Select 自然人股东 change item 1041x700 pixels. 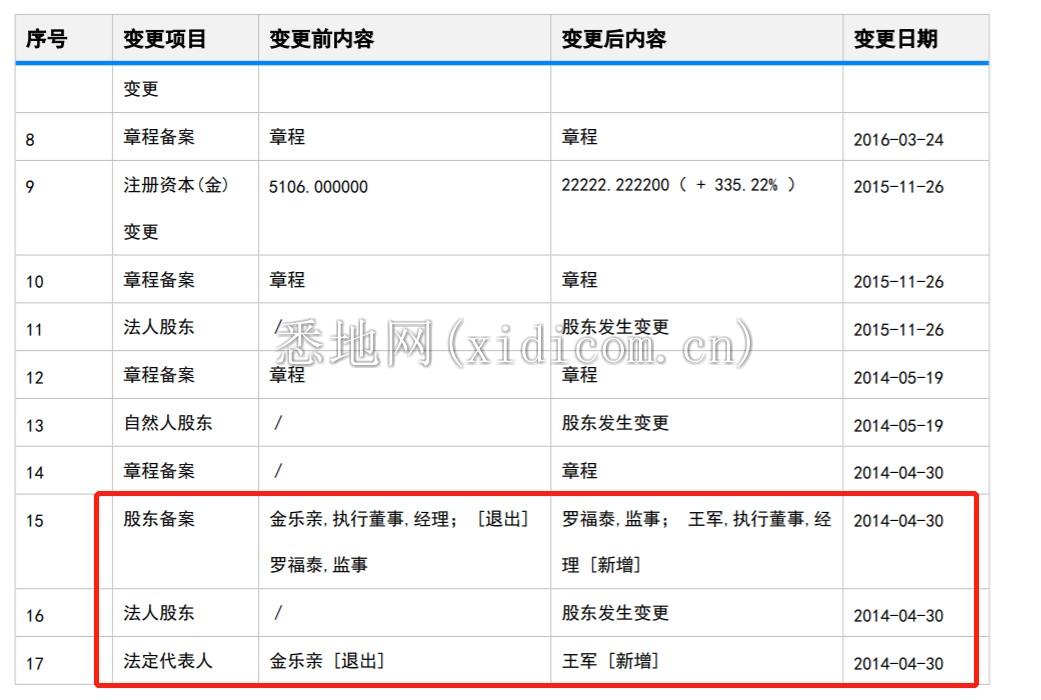[x=168, y=422]
